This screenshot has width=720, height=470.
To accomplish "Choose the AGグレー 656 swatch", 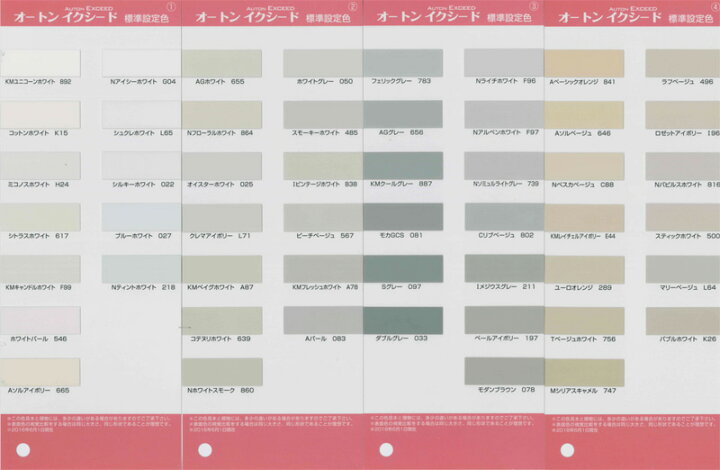I will click(x=403, y=114).
